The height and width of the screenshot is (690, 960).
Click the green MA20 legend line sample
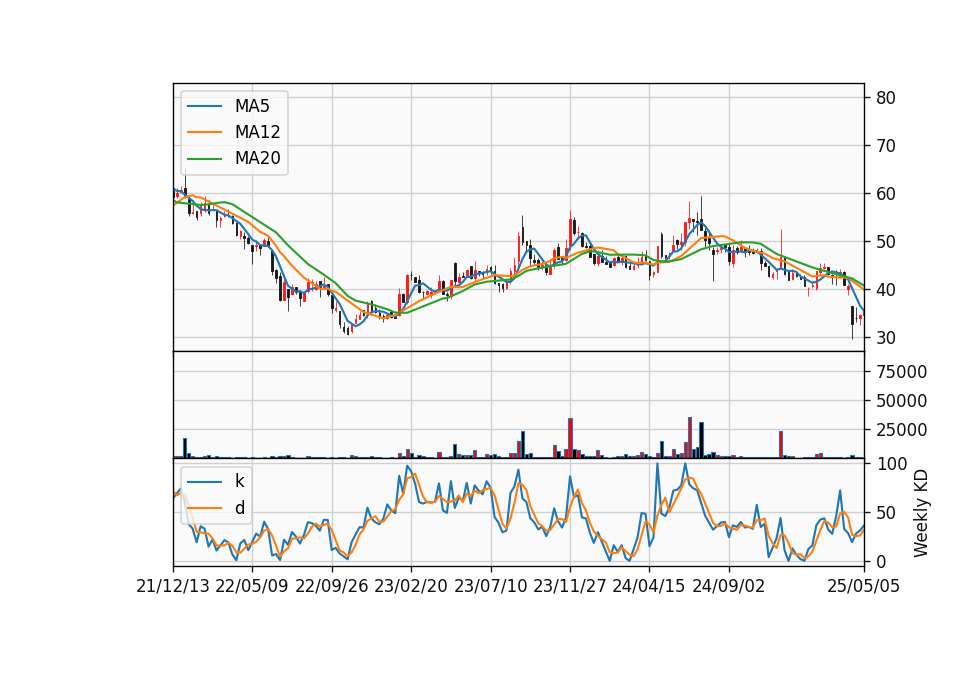[204, 159]
